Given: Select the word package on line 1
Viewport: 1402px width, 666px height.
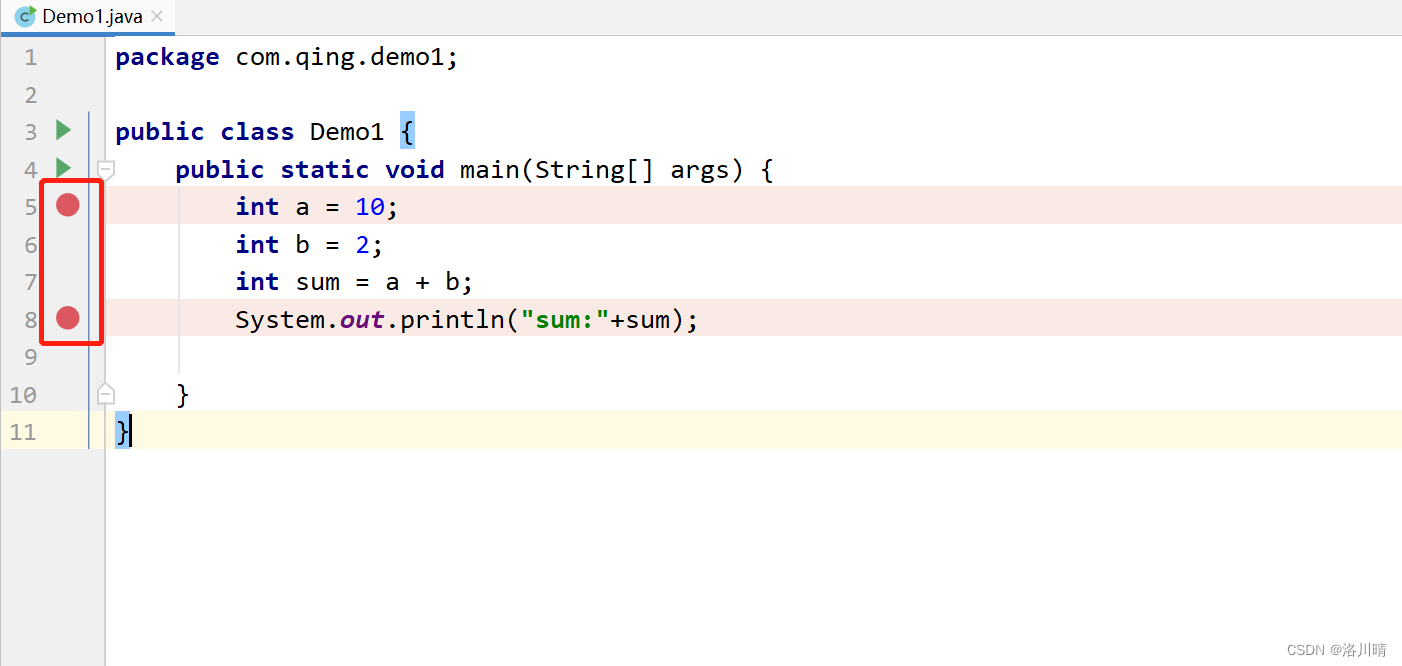Looking at the screenshot, I should pos(167,57).
